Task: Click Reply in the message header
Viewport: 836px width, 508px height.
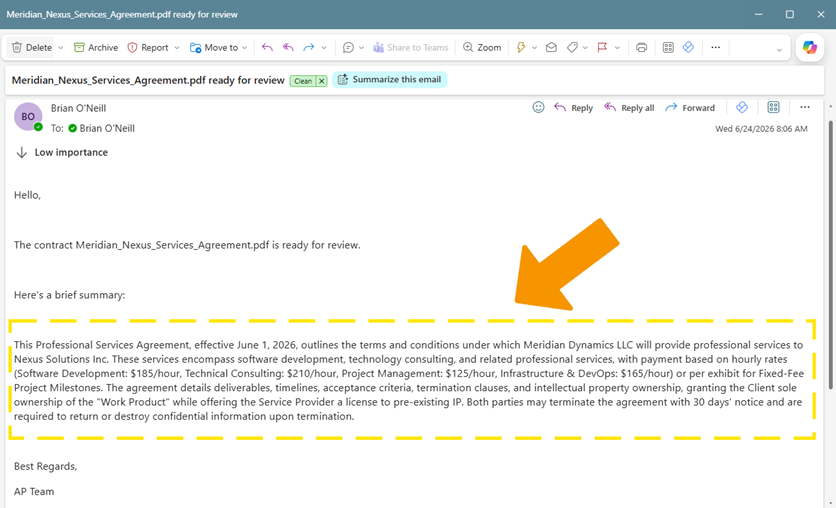Action: [x=574, y=108]
